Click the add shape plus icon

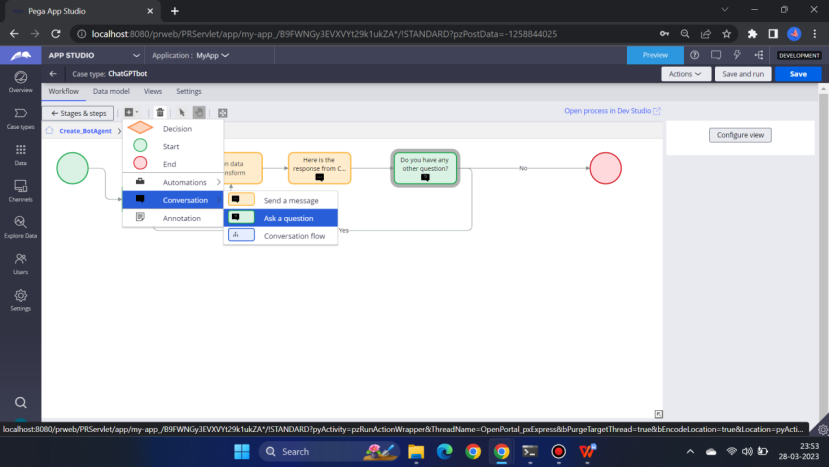[x=131, y=112]
